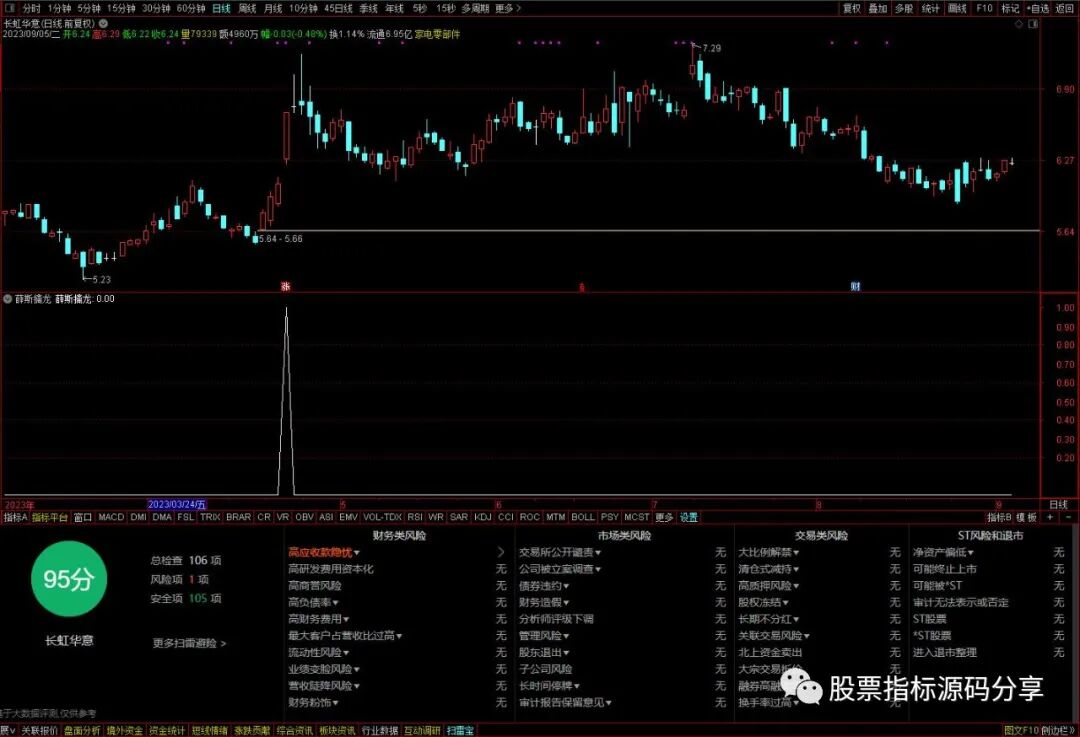Select the 60分钟 period tab
This screenshot has height=737, width=1080.
[x=191, y=8]
